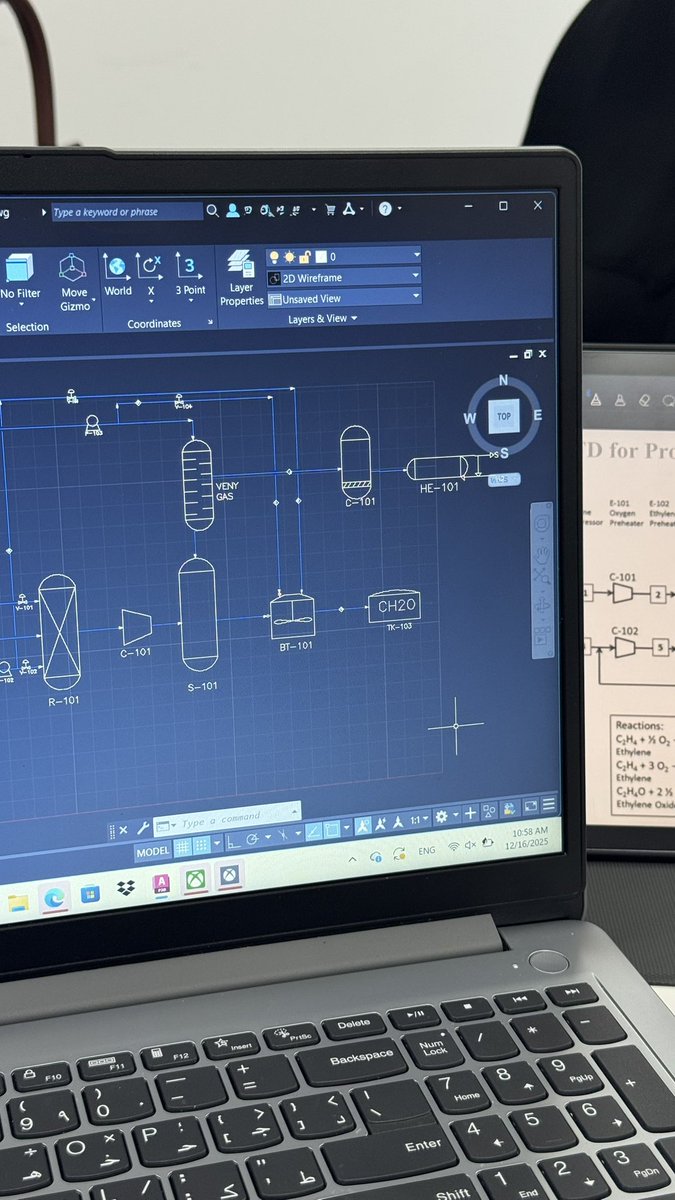675x1200 pixels.
Task: Click the Autodesk A connect icon
Action: (349, 209)
